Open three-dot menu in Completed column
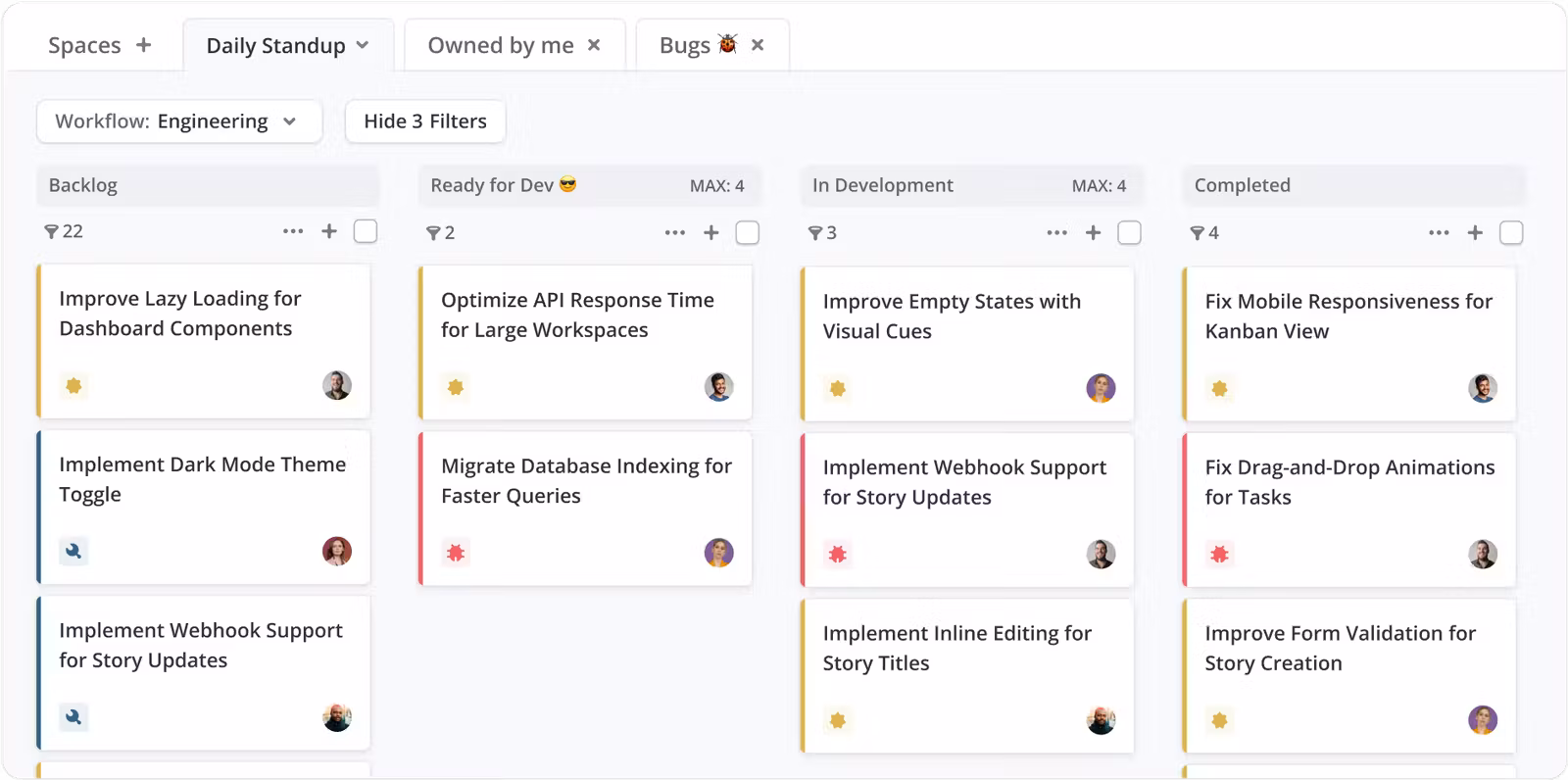Viewport: 1568px width, 780px height. [1439, 232]
